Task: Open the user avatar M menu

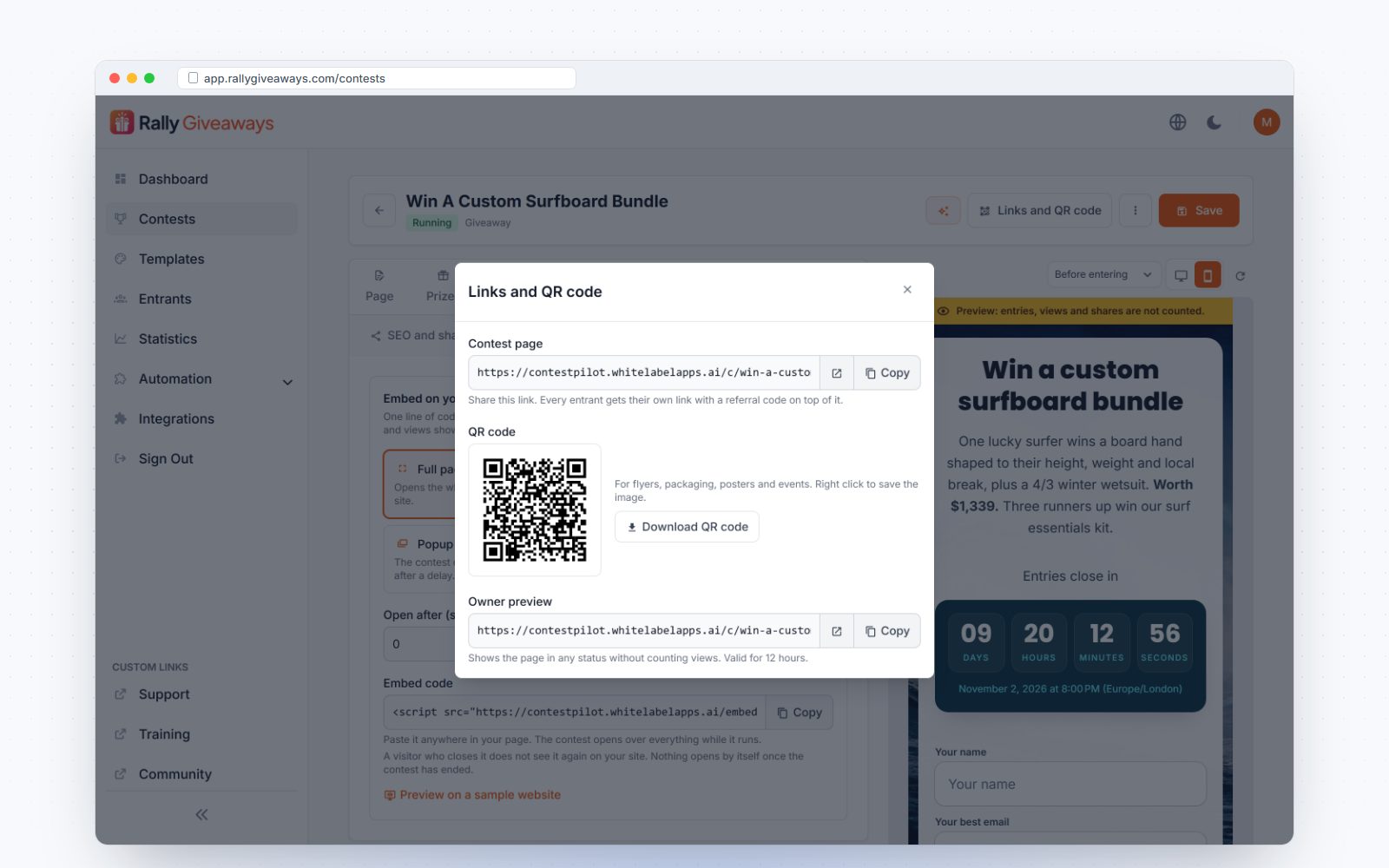Action: pos(1267,122)
